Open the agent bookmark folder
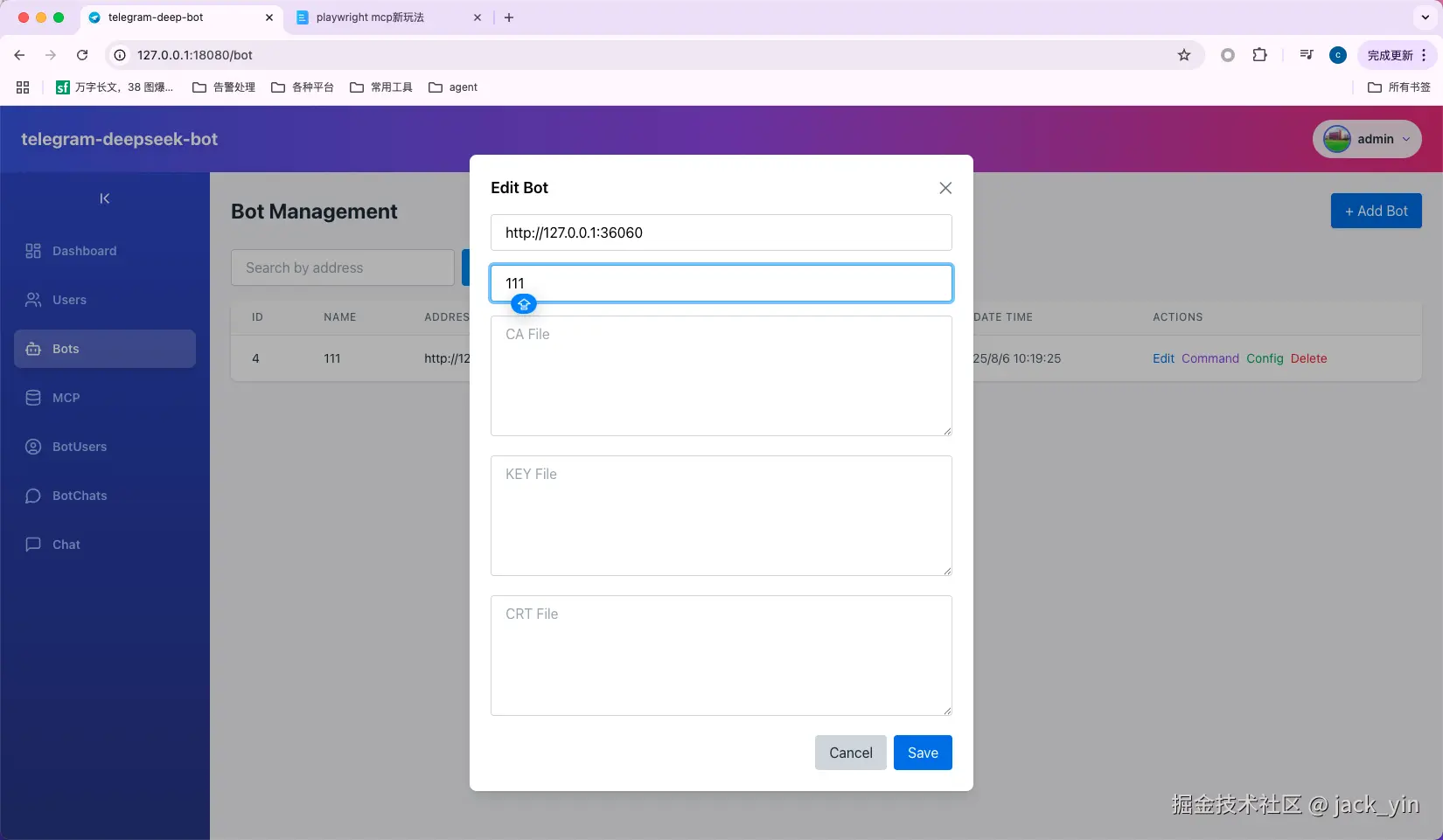The width and height of the screenshot is (1443, 840). coord(453,87)
